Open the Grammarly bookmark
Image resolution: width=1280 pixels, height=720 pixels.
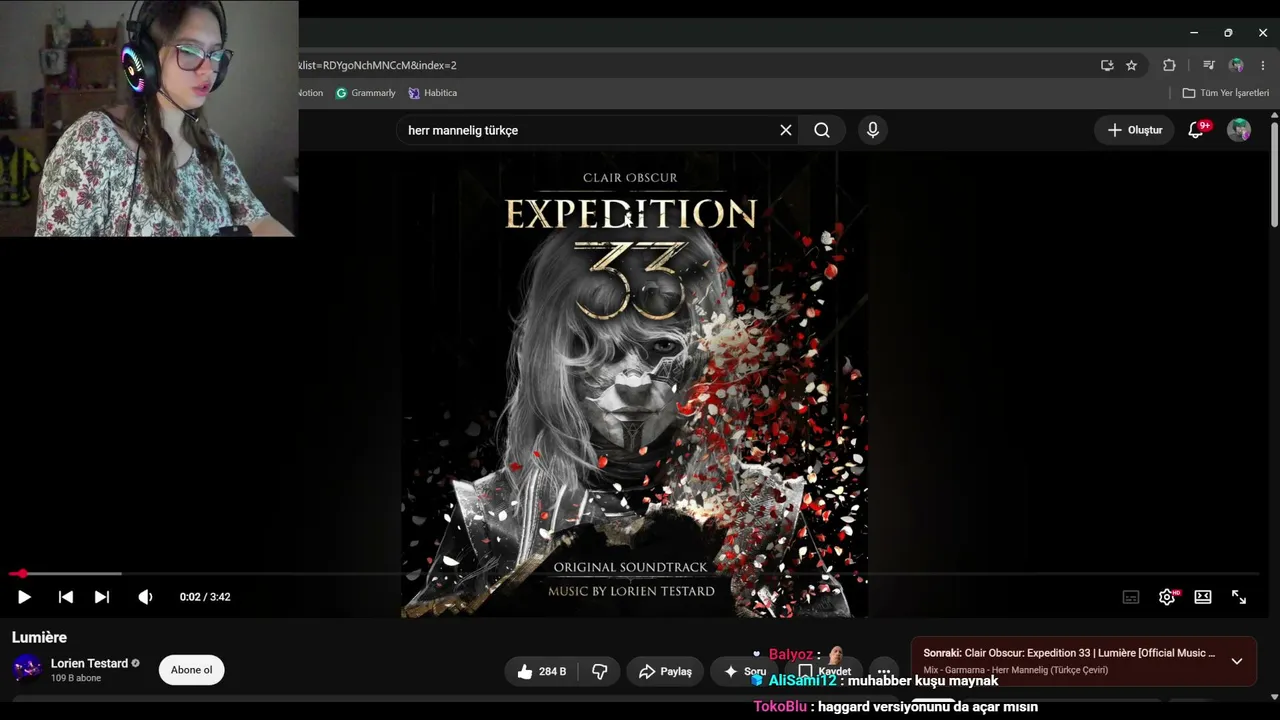pyautogui.click(x=366, y=93)
